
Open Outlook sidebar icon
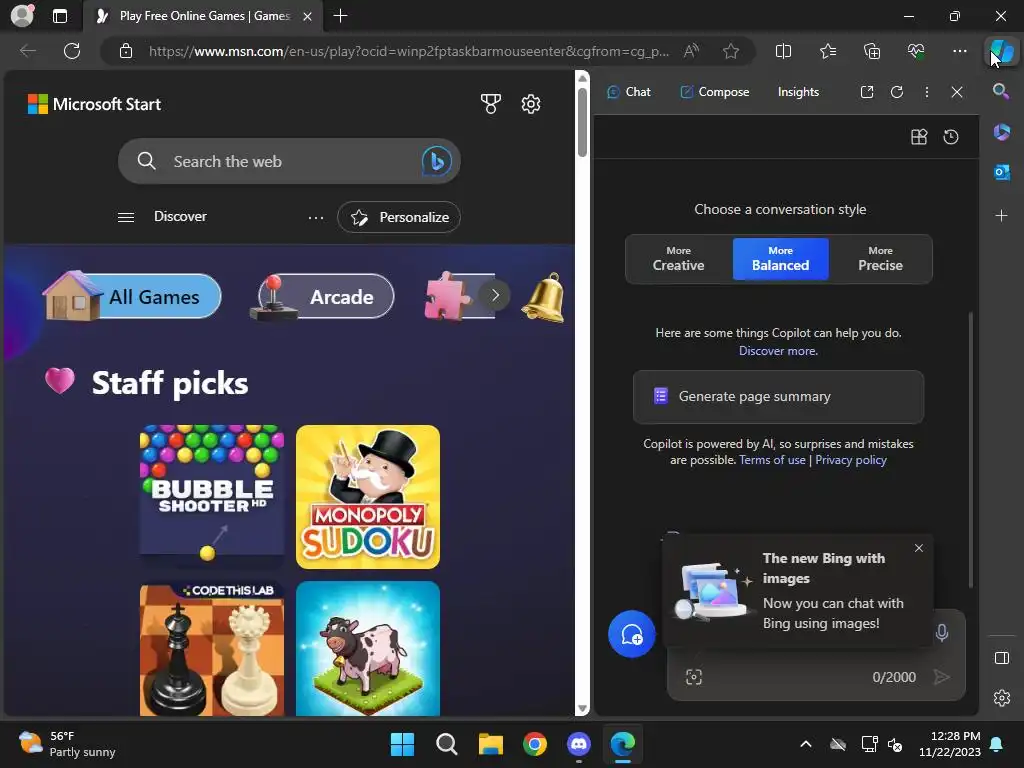click(1001, 172)
